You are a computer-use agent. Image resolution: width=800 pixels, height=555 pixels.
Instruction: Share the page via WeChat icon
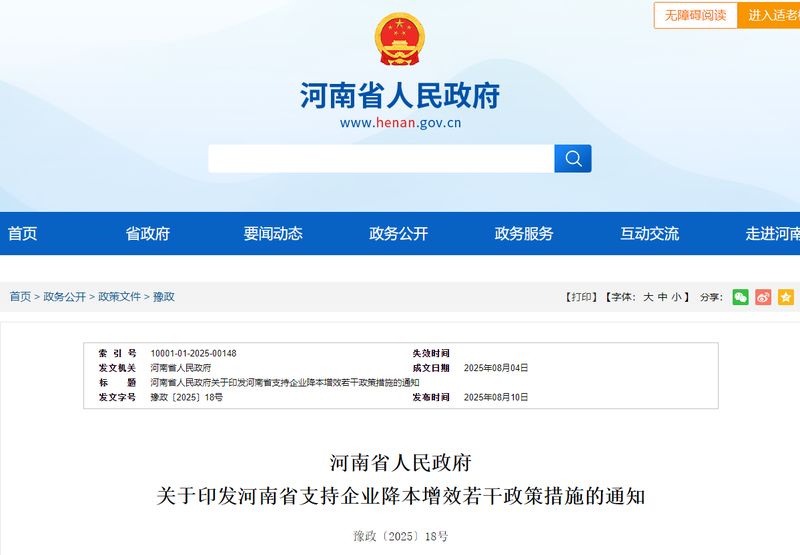740,297
